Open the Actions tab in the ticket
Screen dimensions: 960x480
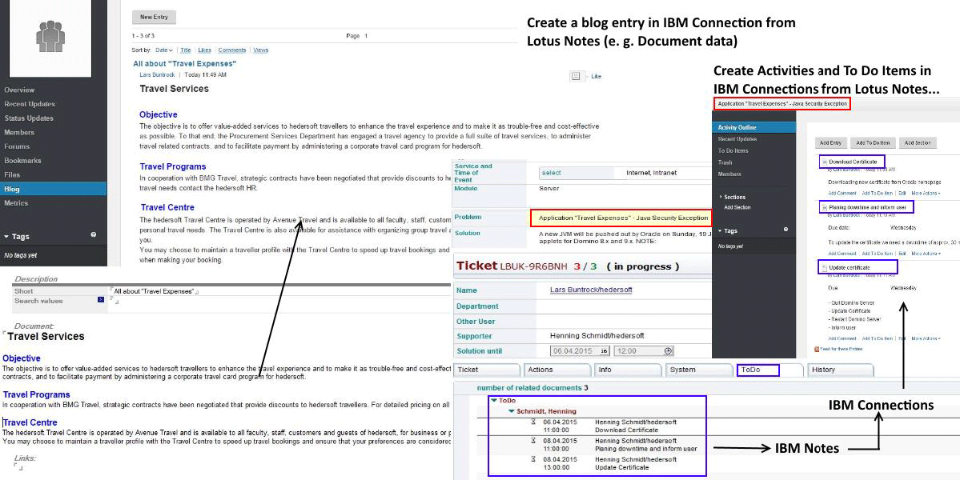point(539,370)
